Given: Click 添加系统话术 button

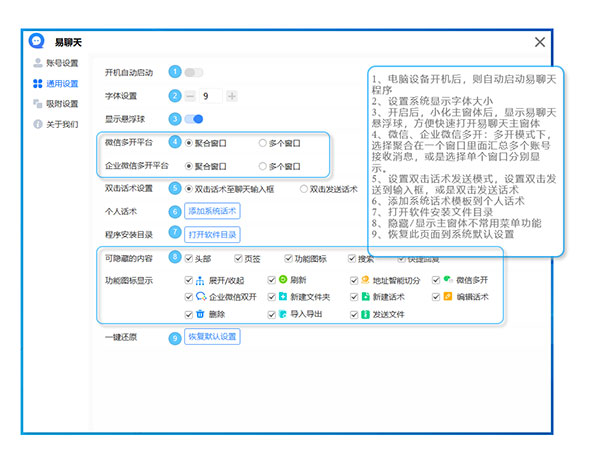Looking at the screenshot, I should (212, 211).
